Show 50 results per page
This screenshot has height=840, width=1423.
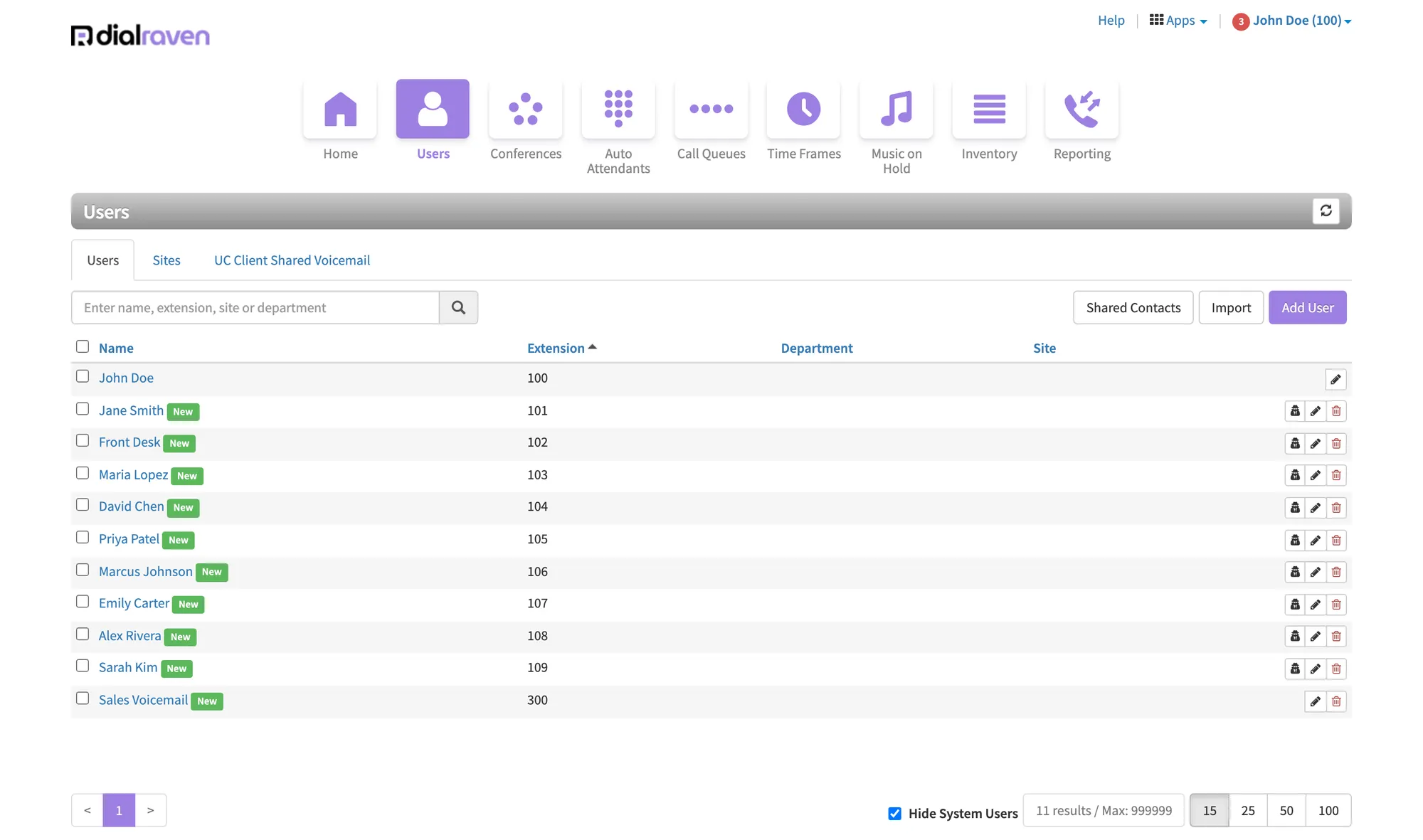1286,810
